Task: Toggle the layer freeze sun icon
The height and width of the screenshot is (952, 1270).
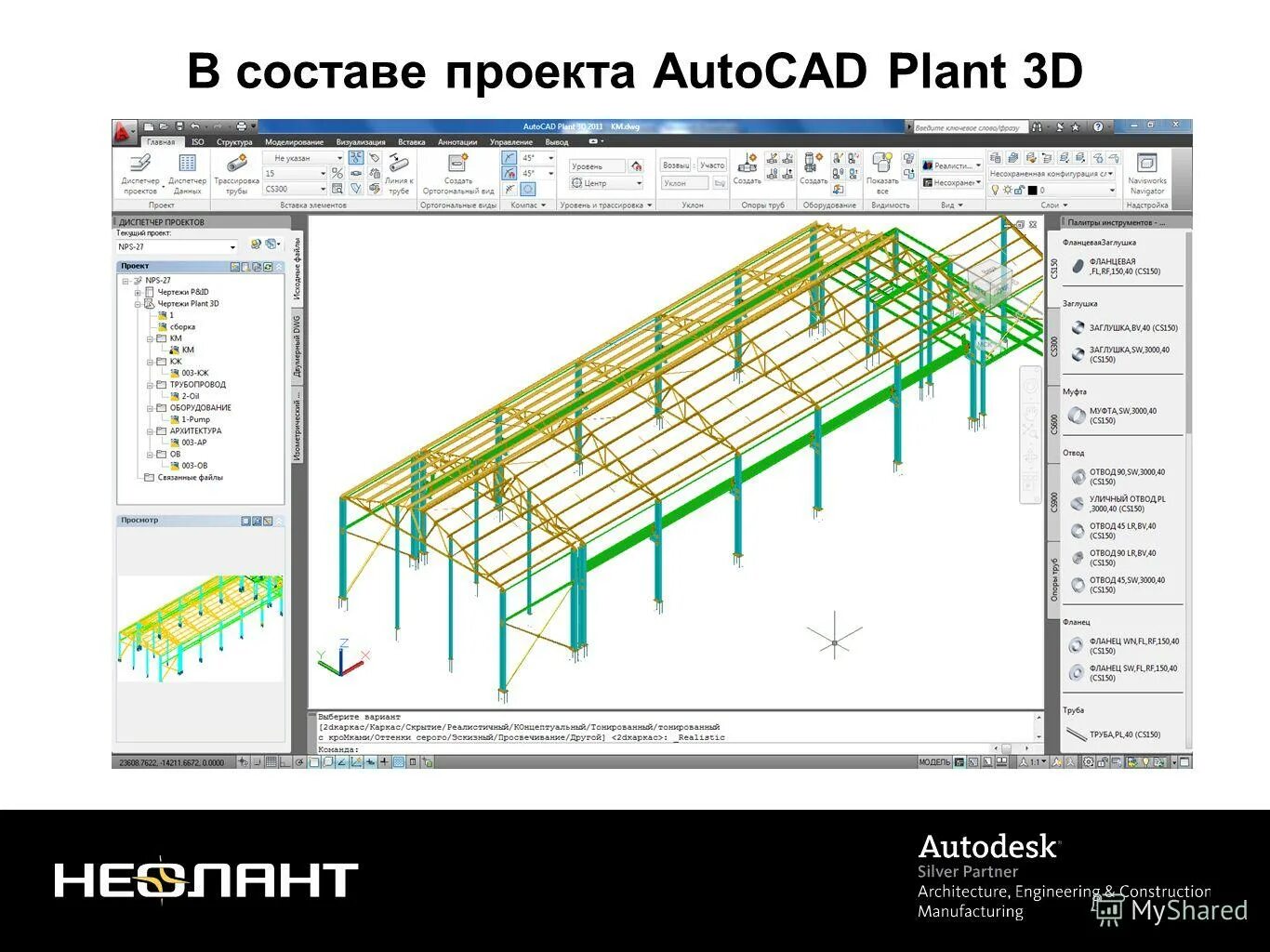Action: tap(1007, 190)
